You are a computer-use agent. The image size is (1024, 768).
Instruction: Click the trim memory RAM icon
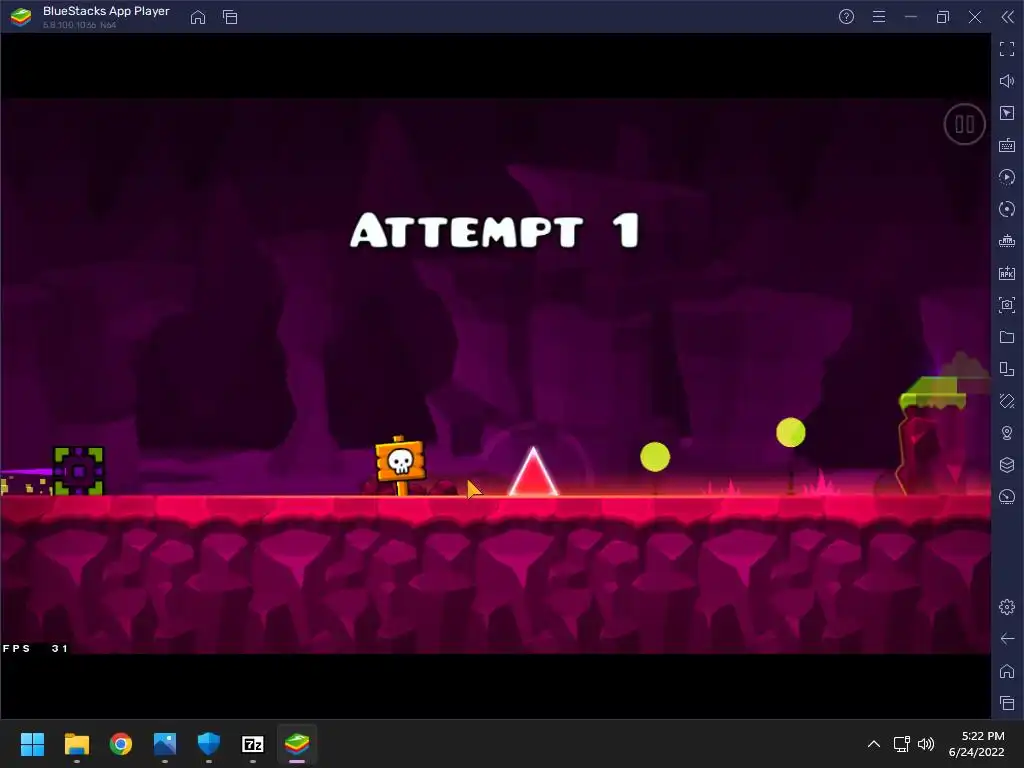1006,241
